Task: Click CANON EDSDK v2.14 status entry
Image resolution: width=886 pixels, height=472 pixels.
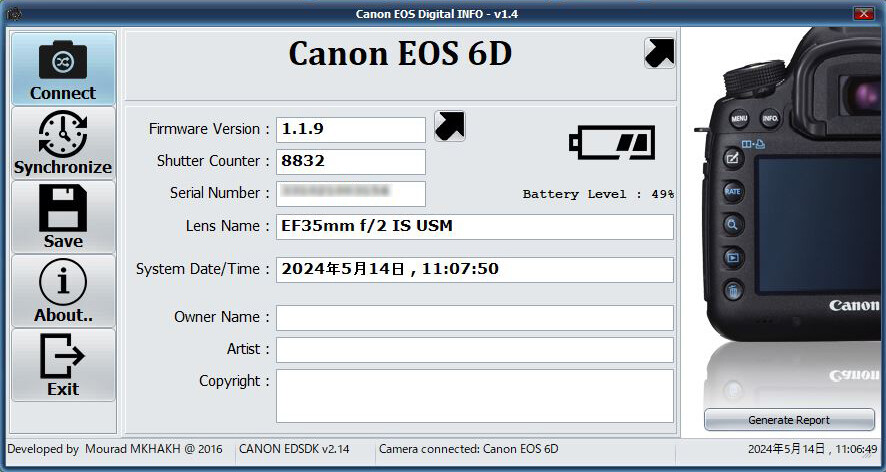Action: (294, 449)
